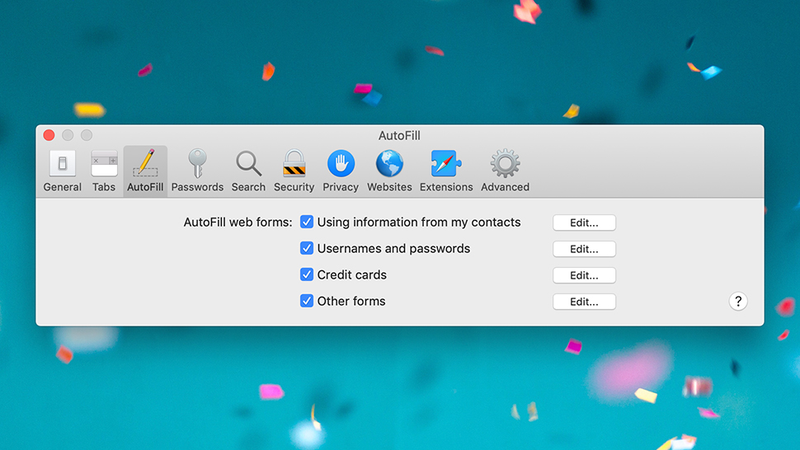Uncheck Other forms checkbox
Viewport: 800px width, 450px height.
click(x=307, y=301)
